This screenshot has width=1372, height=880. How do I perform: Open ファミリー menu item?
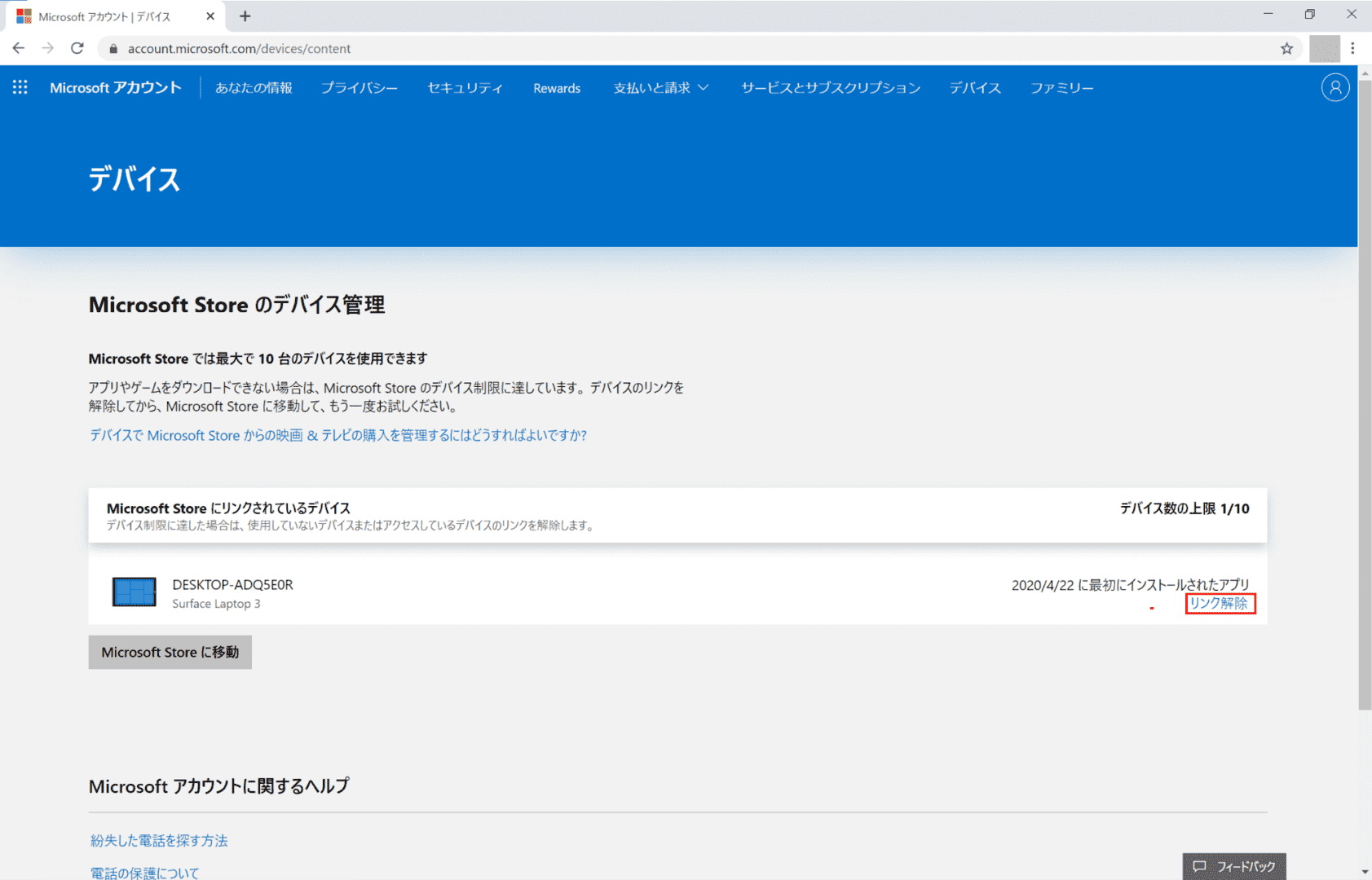point(1061,88)
